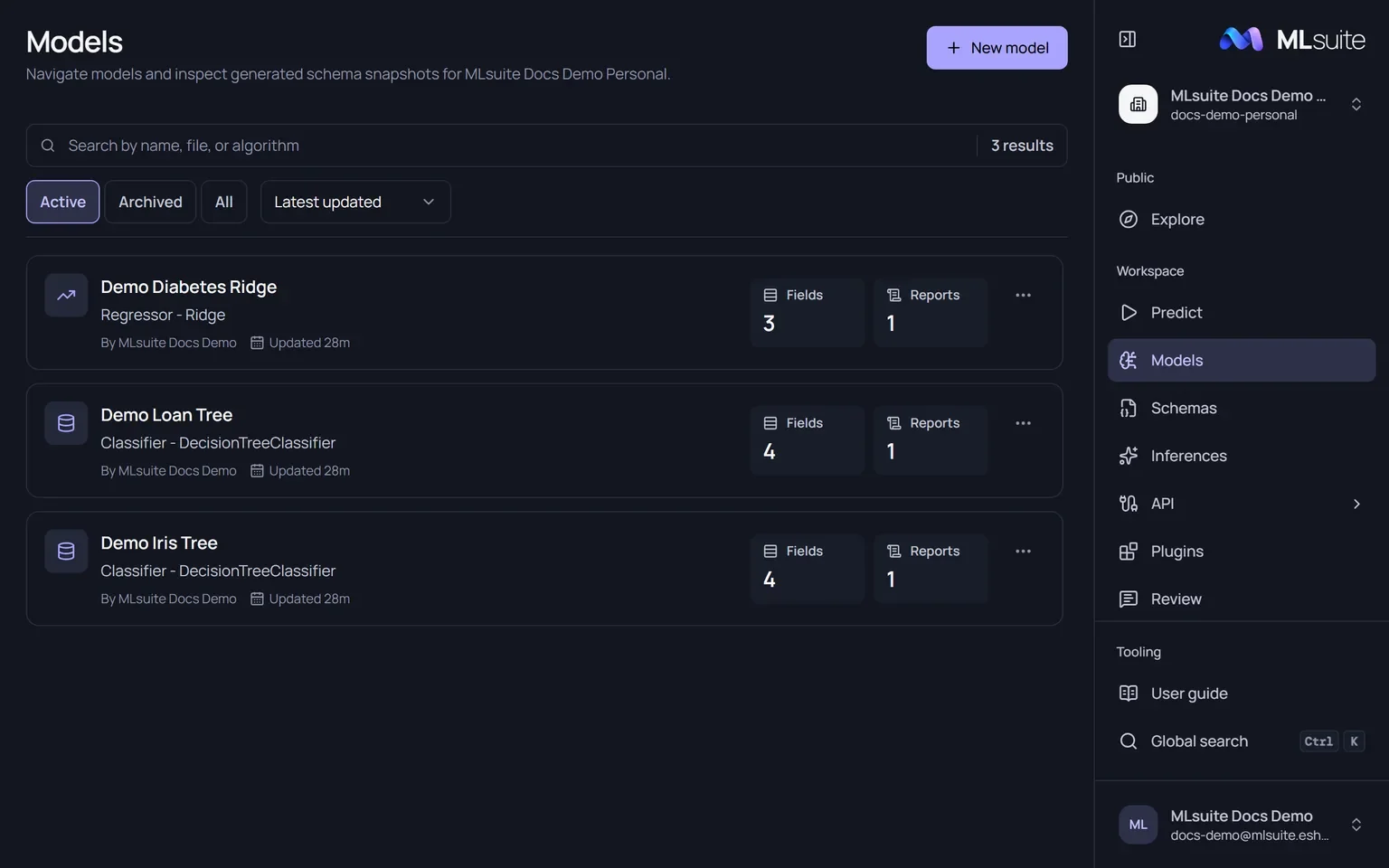Open more options for Demo Loan Tree
The height and width of the screenshot is (868, 1389).
pos(1023,423)
